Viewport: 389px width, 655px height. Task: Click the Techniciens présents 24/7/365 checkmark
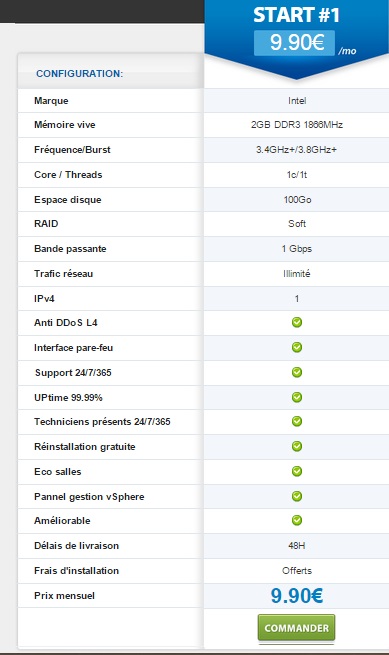coord(297,421)
